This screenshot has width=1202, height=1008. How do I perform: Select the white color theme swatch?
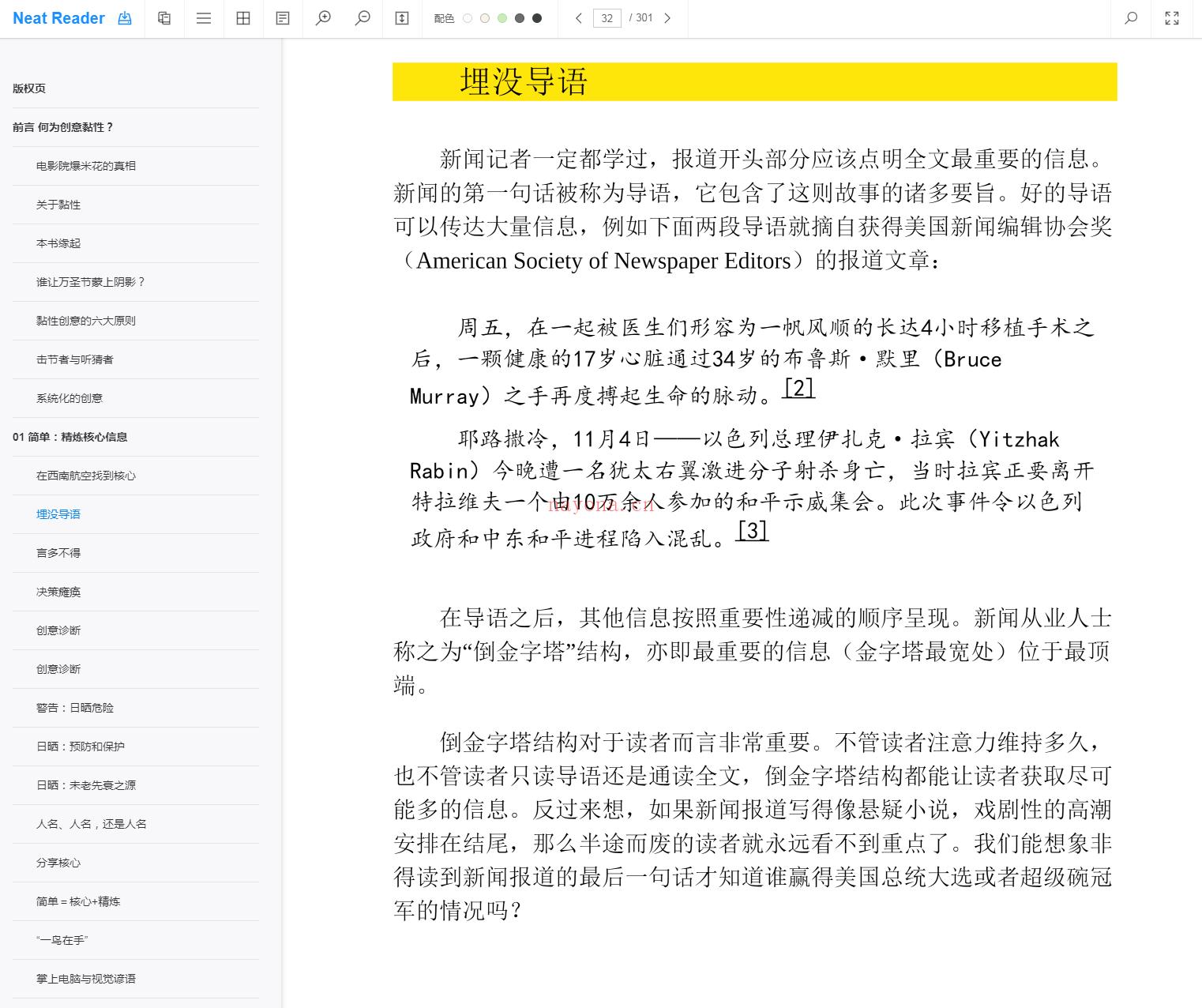pos(468,18)
